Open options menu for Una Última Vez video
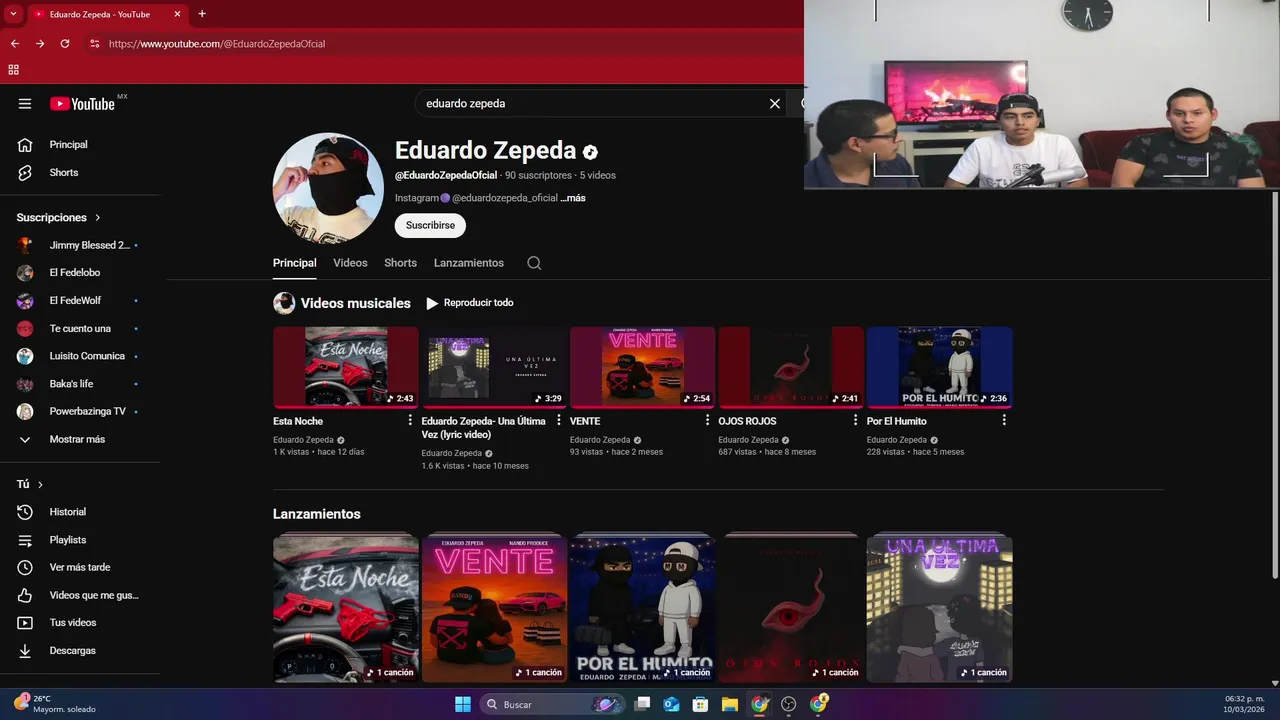1280x720 pixels. tap(559, 421)
